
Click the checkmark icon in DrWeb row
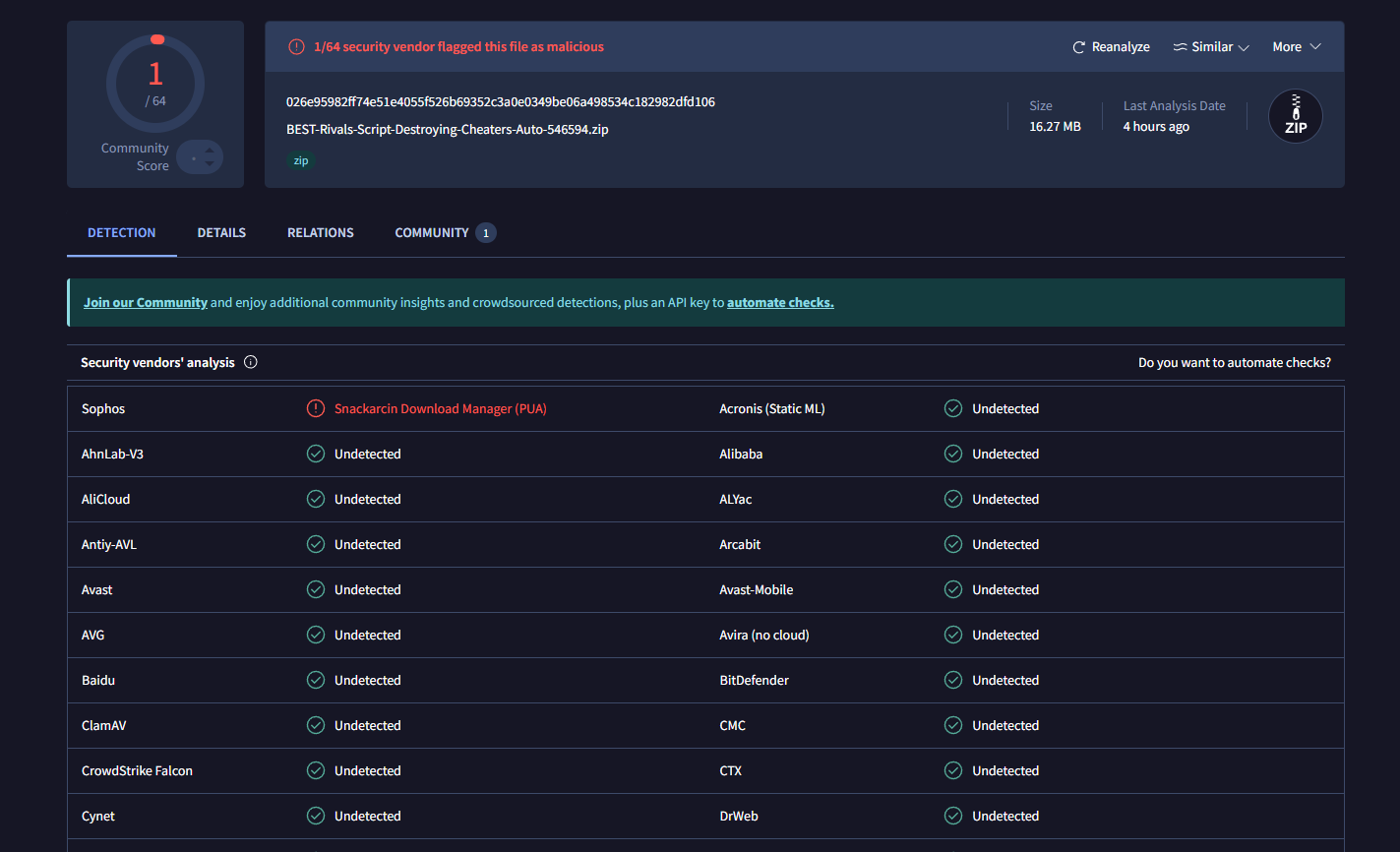[953, 816]
